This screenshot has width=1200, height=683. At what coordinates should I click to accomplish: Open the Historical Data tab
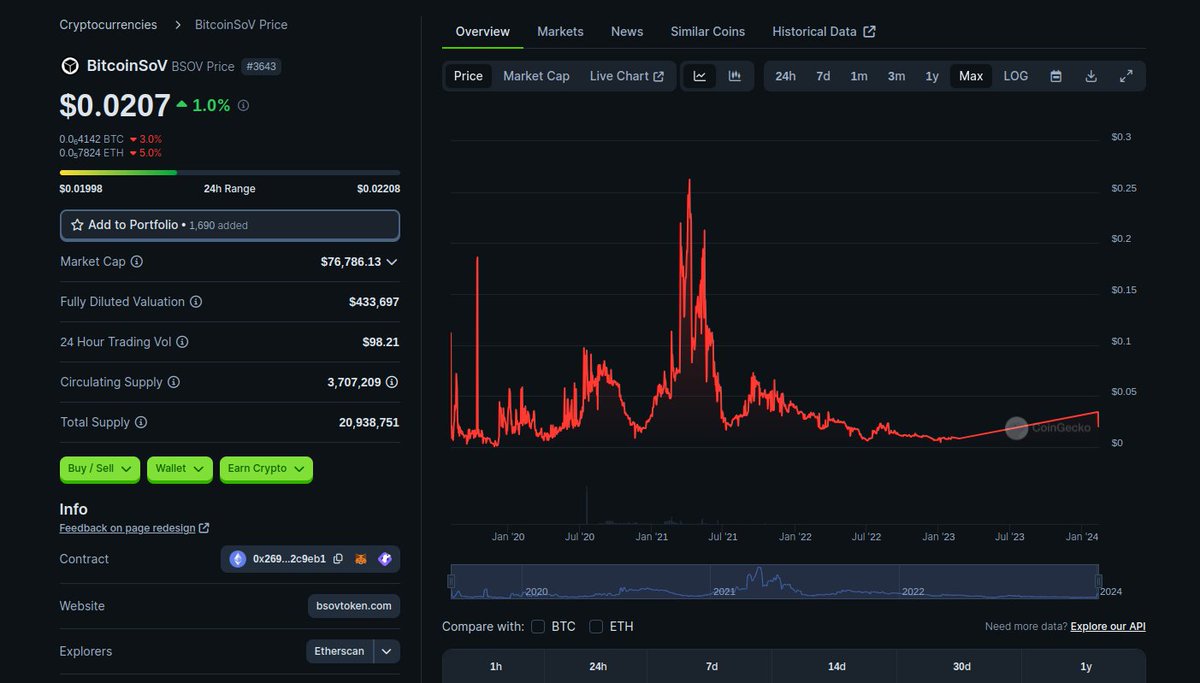[824, 31]
